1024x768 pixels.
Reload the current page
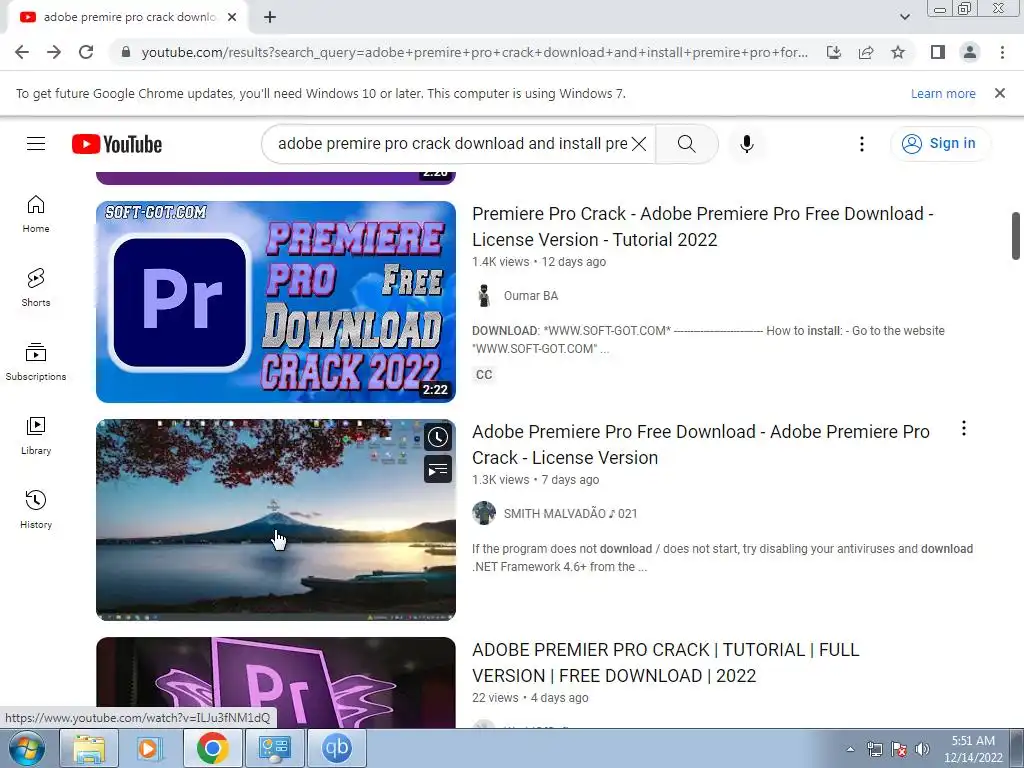tap(86, 52)
